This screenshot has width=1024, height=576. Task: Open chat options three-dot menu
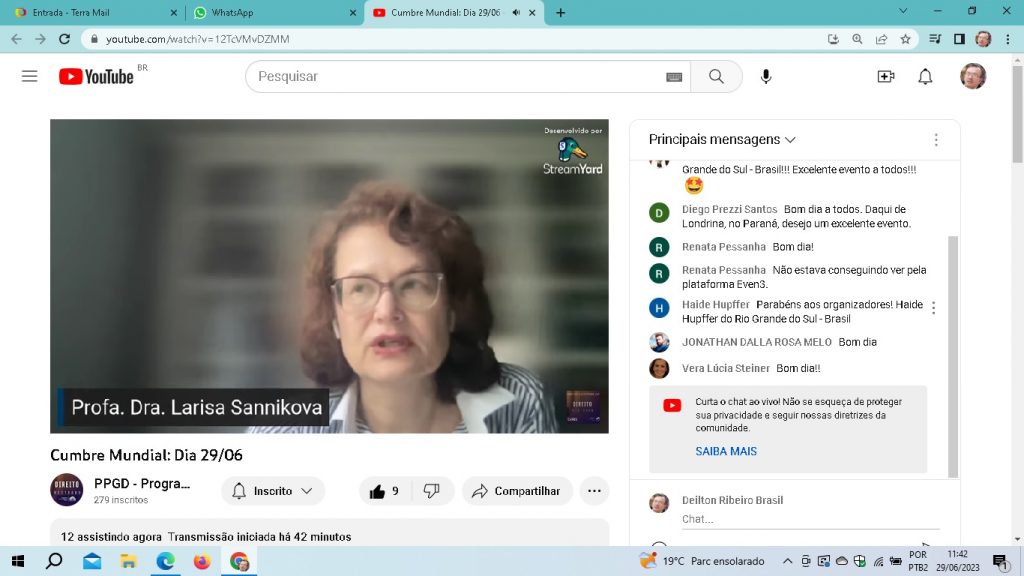pyautogui.click(x=936, y=140)
